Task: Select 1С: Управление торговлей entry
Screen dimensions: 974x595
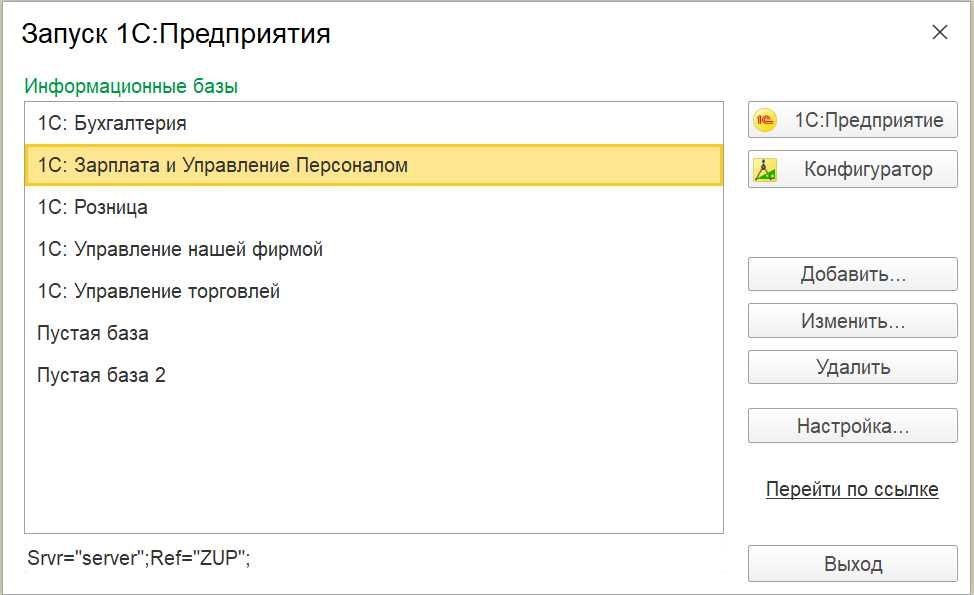Action: (374, 291)
